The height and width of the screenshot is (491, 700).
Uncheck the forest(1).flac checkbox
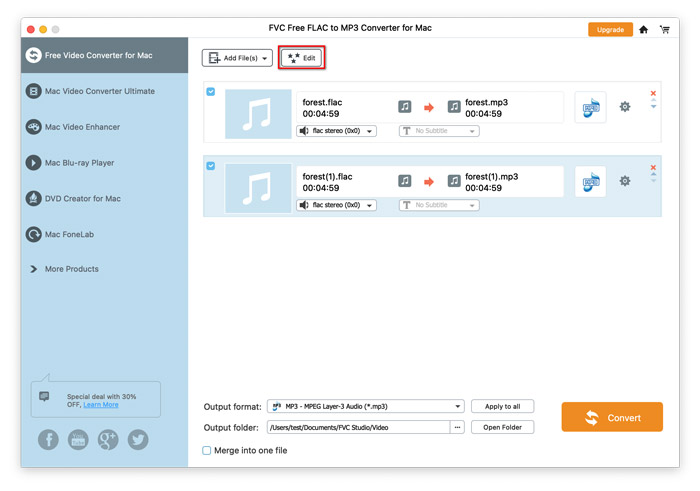click(x=211, y=166)
